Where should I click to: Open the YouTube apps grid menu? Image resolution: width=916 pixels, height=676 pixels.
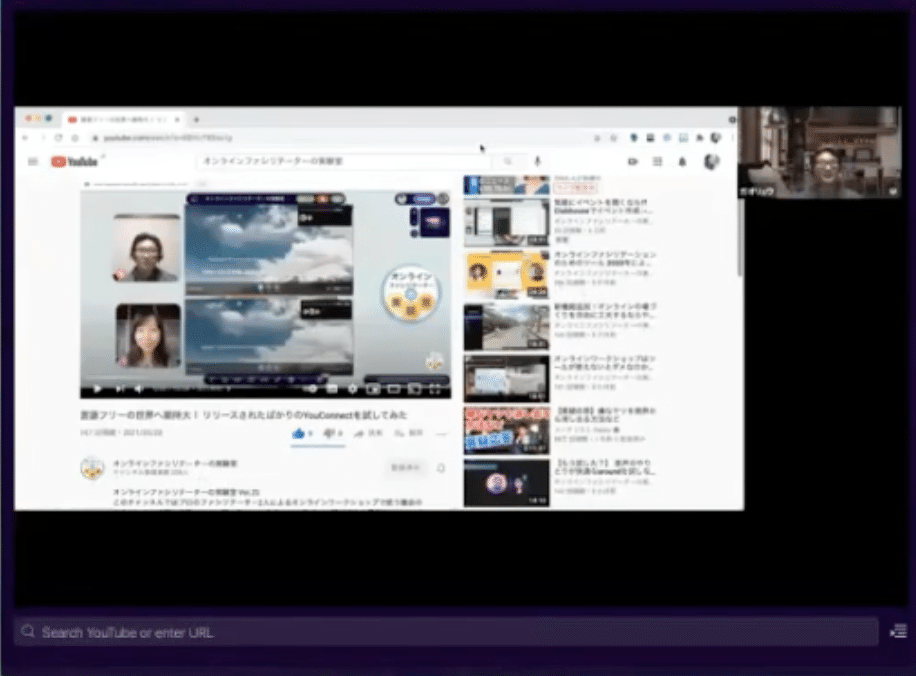658,161
